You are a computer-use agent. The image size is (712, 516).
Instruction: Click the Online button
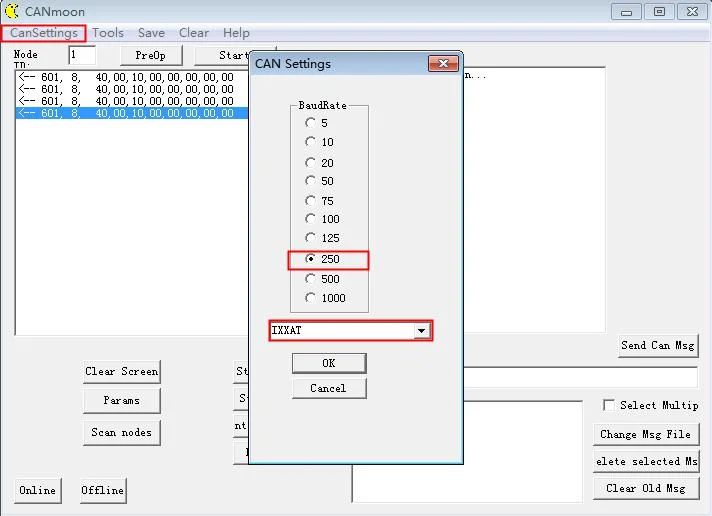pyautogui.click(x=38, y=490)
